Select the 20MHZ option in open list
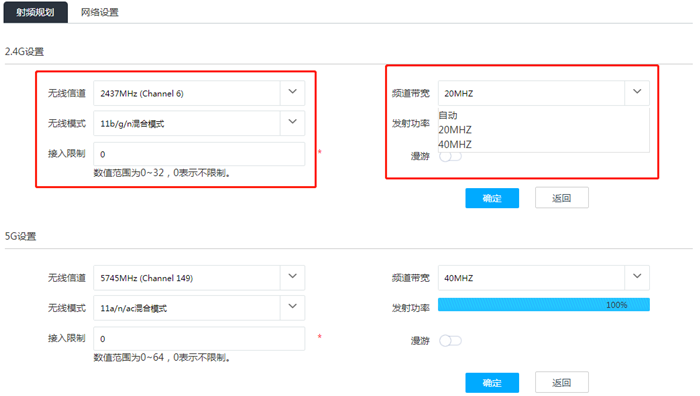Screen dimensions: 700x396 coord(455,130)
